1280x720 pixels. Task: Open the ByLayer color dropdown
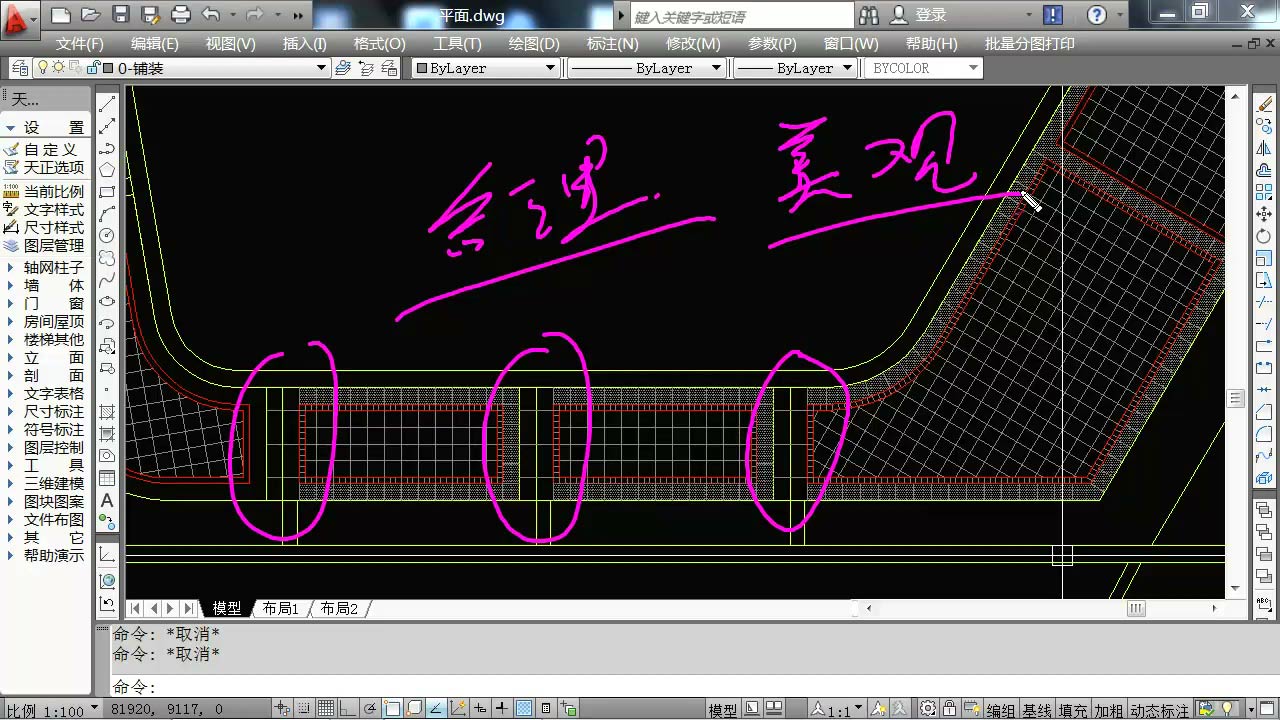[486, 68]
